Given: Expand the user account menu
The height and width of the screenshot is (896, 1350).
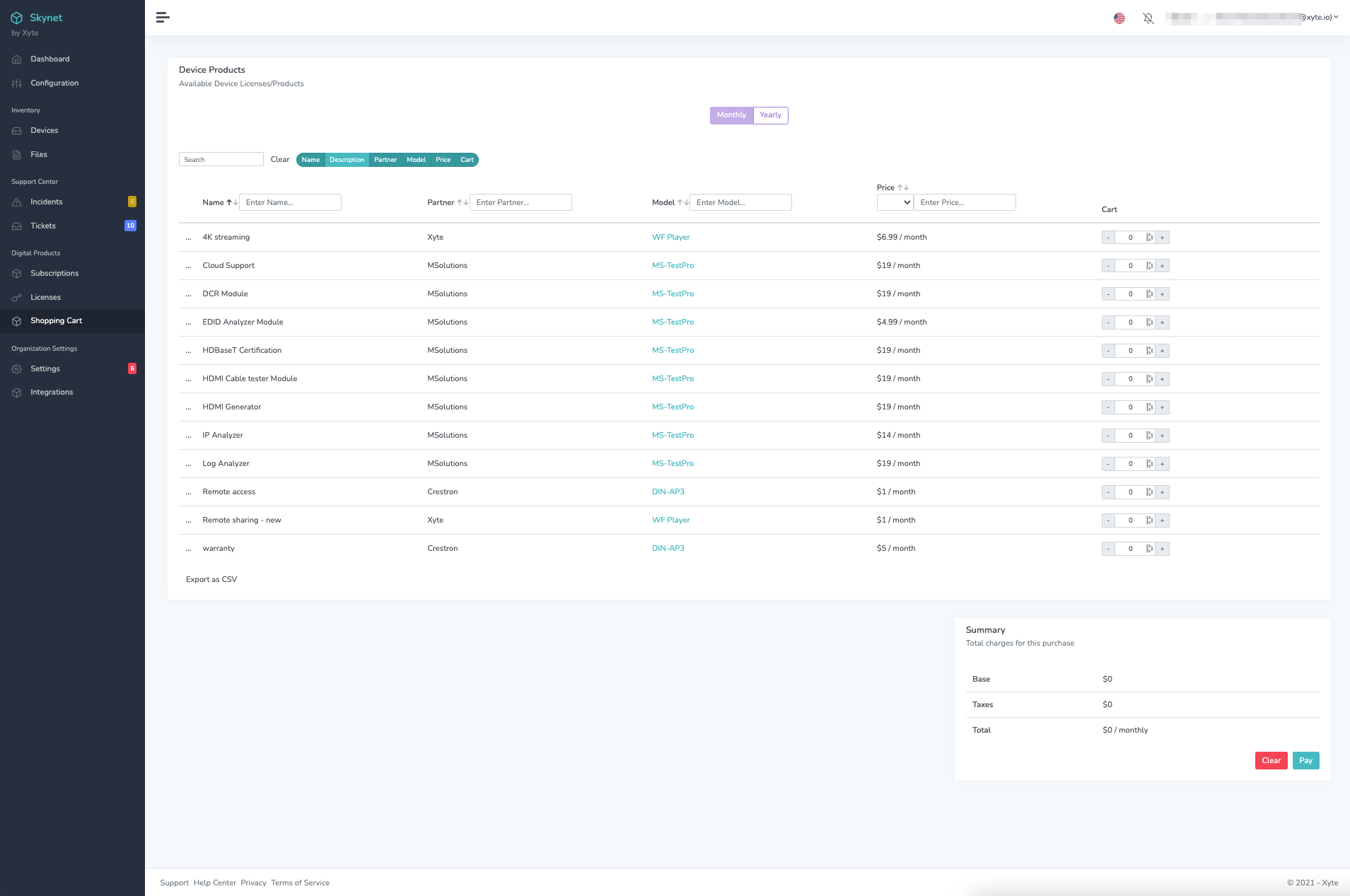Looking at the screenshot, I should click(x=1252, y=18).
